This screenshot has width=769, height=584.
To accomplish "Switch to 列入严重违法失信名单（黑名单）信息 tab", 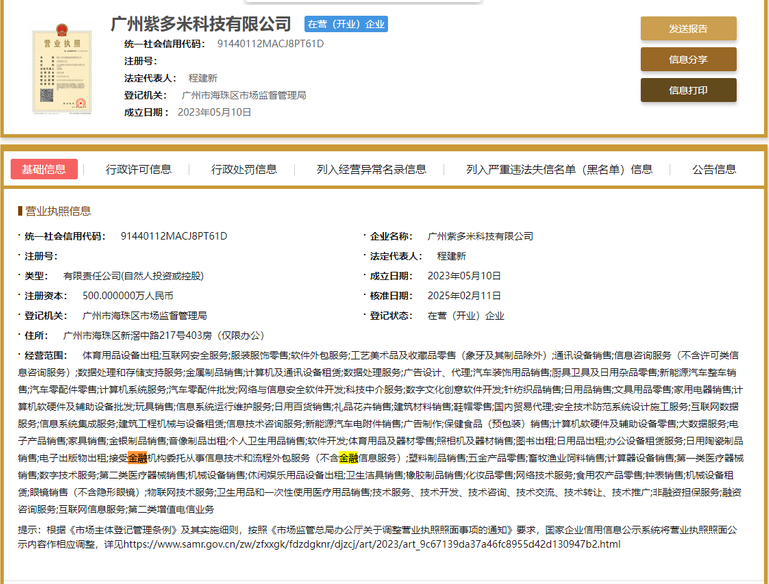I will [559, 169].
